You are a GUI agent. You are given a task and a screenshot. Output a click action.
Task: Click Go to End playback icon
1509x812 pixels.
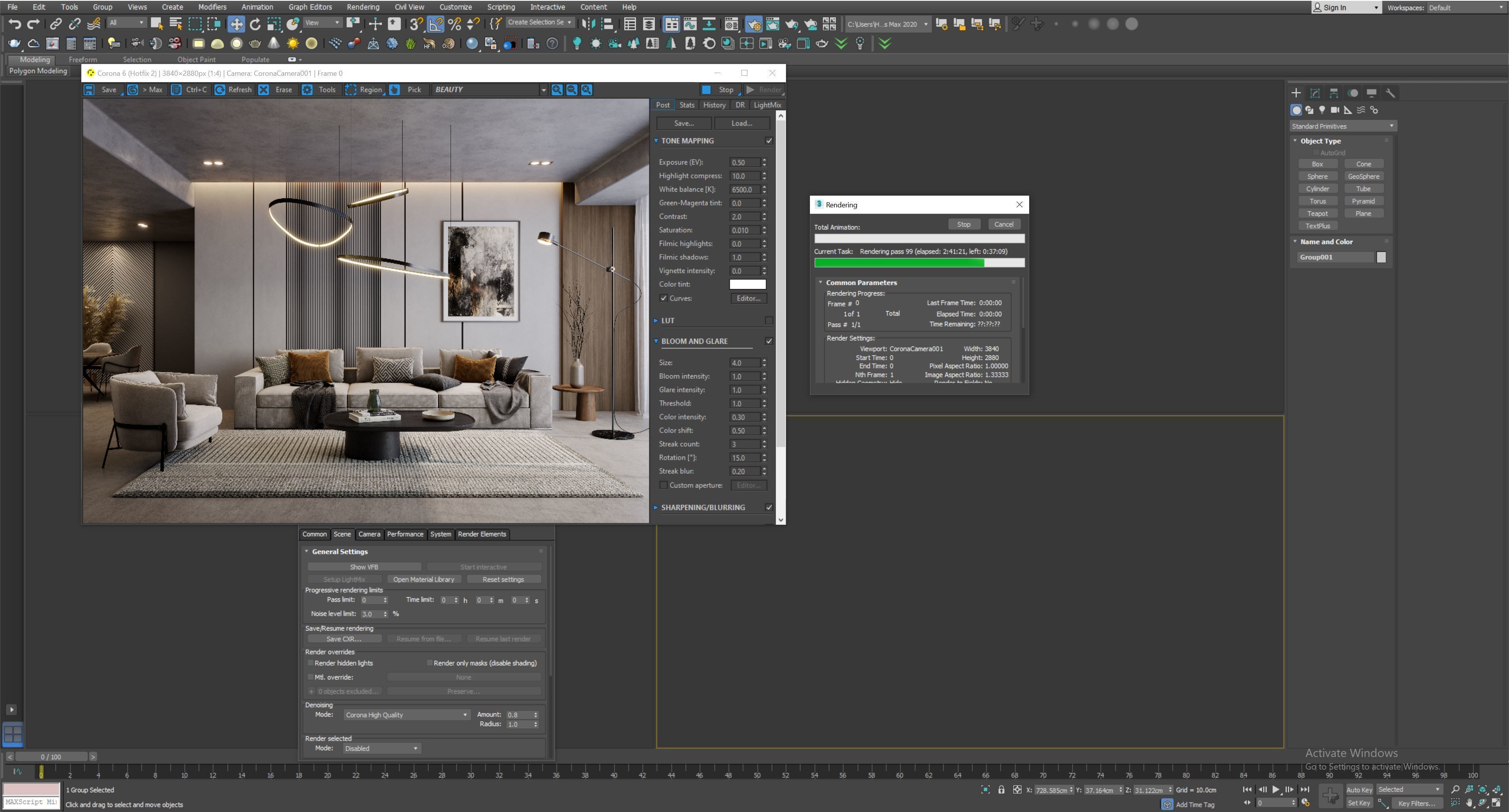(1305, 790)
